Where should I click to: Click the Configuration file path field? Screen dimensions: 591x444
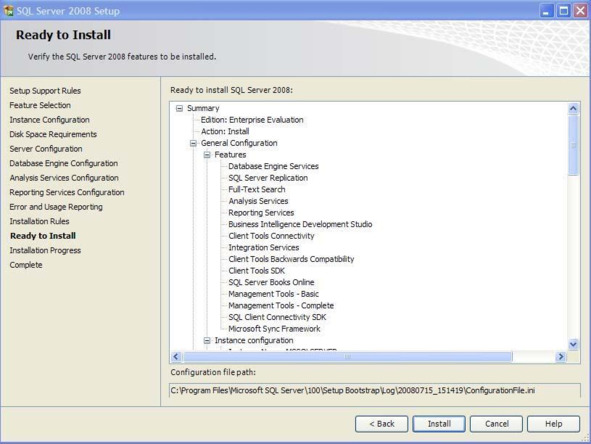click(375, 390)
